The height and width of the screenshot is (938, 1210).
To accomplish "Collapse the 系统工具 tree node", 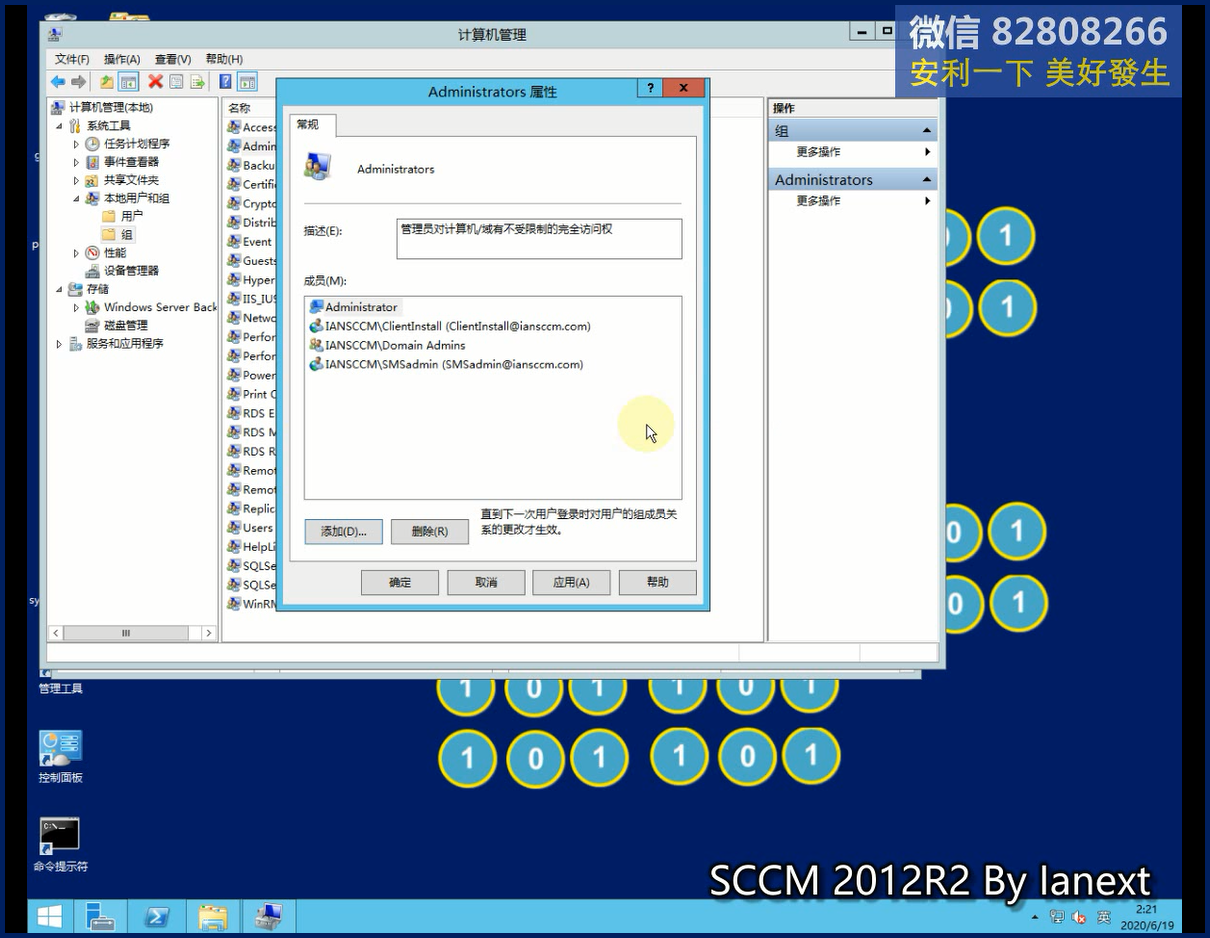I will point(59,126).
